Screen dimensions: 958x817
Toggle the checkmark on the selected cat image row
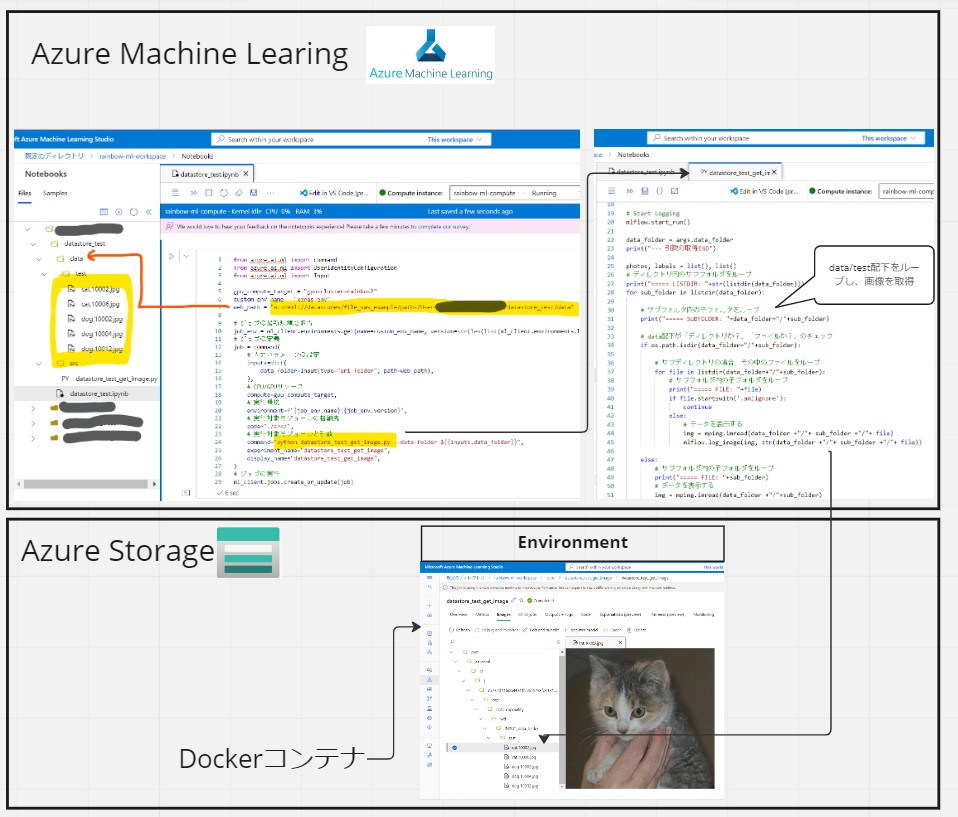(455, 747)
